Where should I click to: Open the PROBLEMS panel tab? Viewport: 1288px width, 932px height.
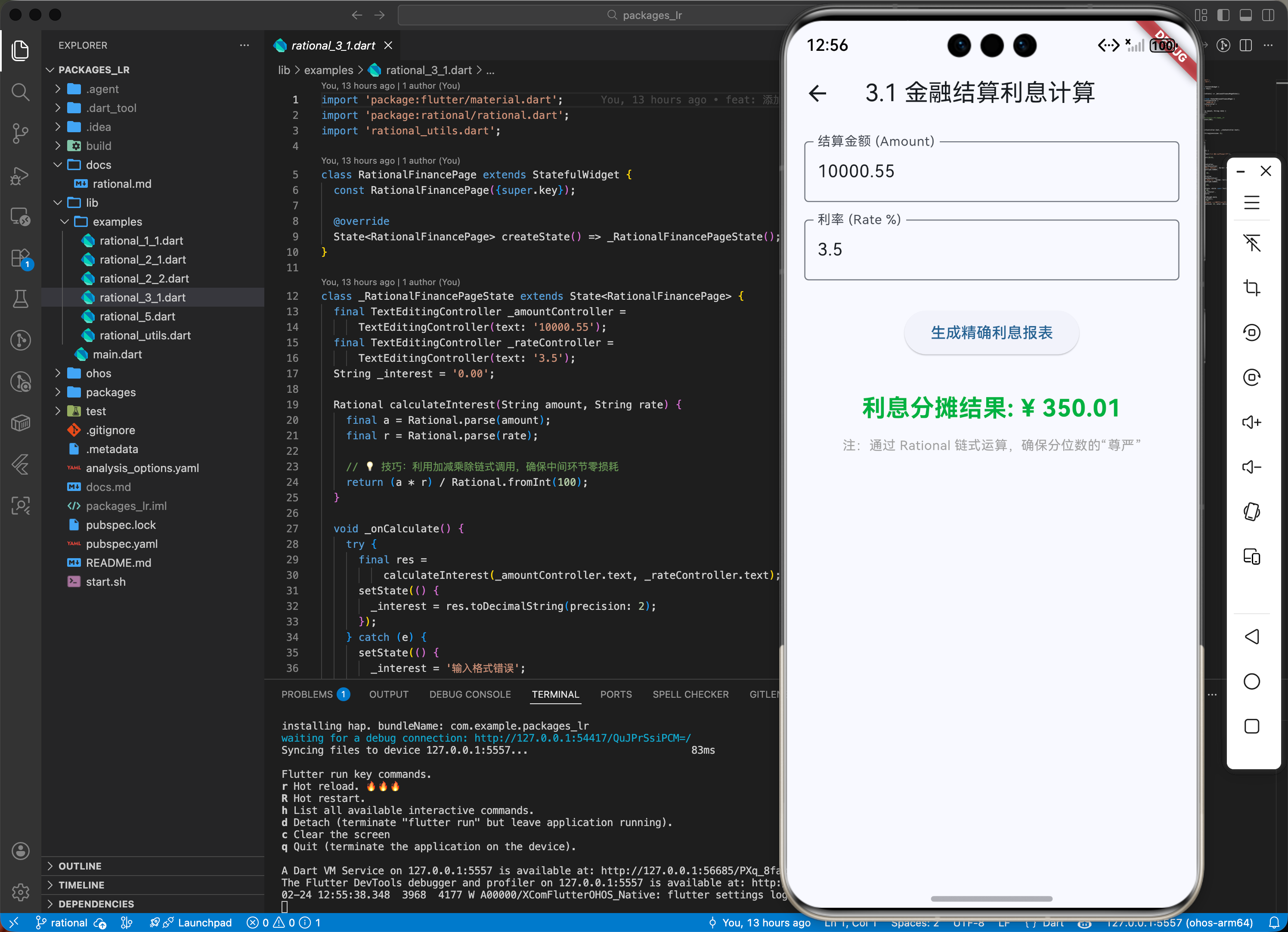pyautogui.click(x=307, y=694)
